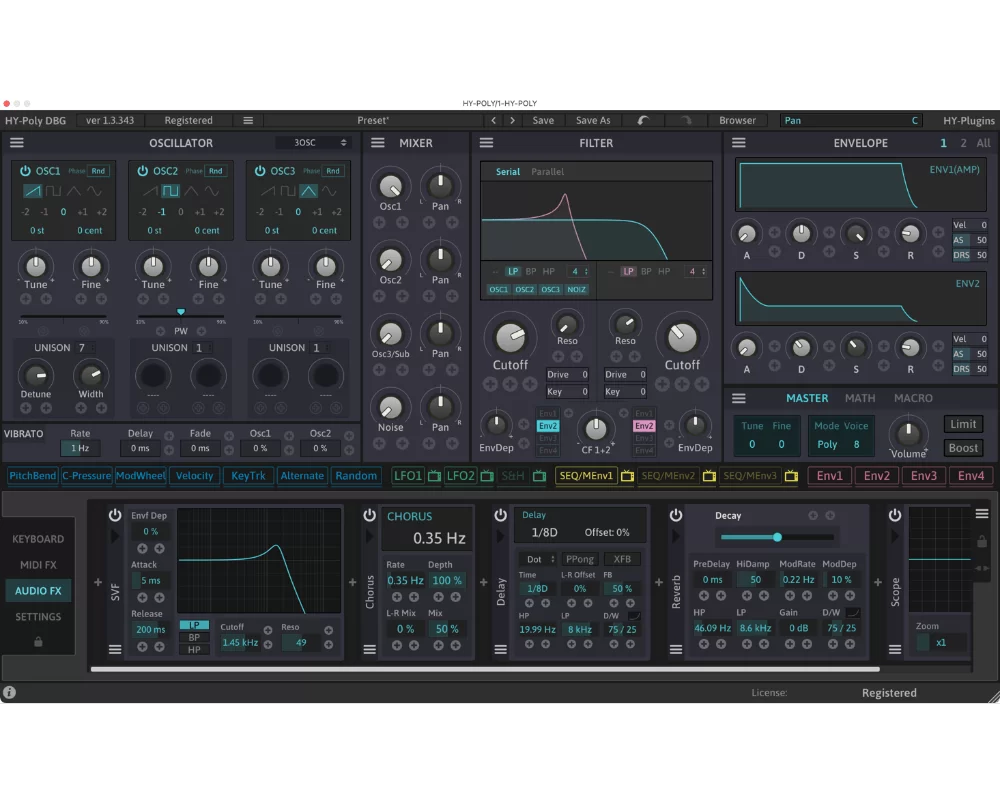Open Delay Dot mode dropdown
Image resolution: width=1000 pixels, height=800 pixels.
[x=538, y=559]
